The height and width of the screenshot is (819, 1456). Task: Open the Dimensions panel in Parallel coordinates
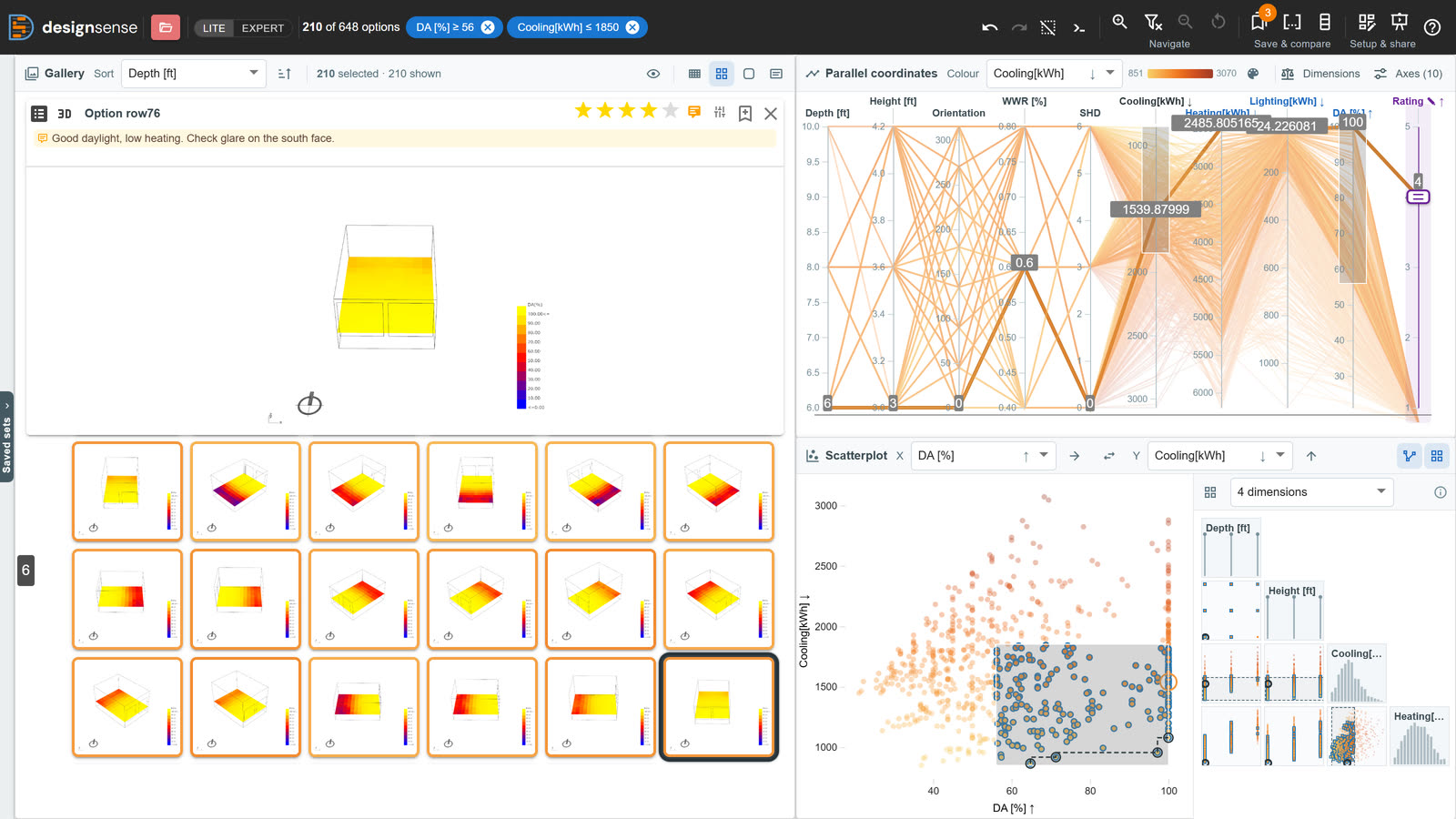1319,74
